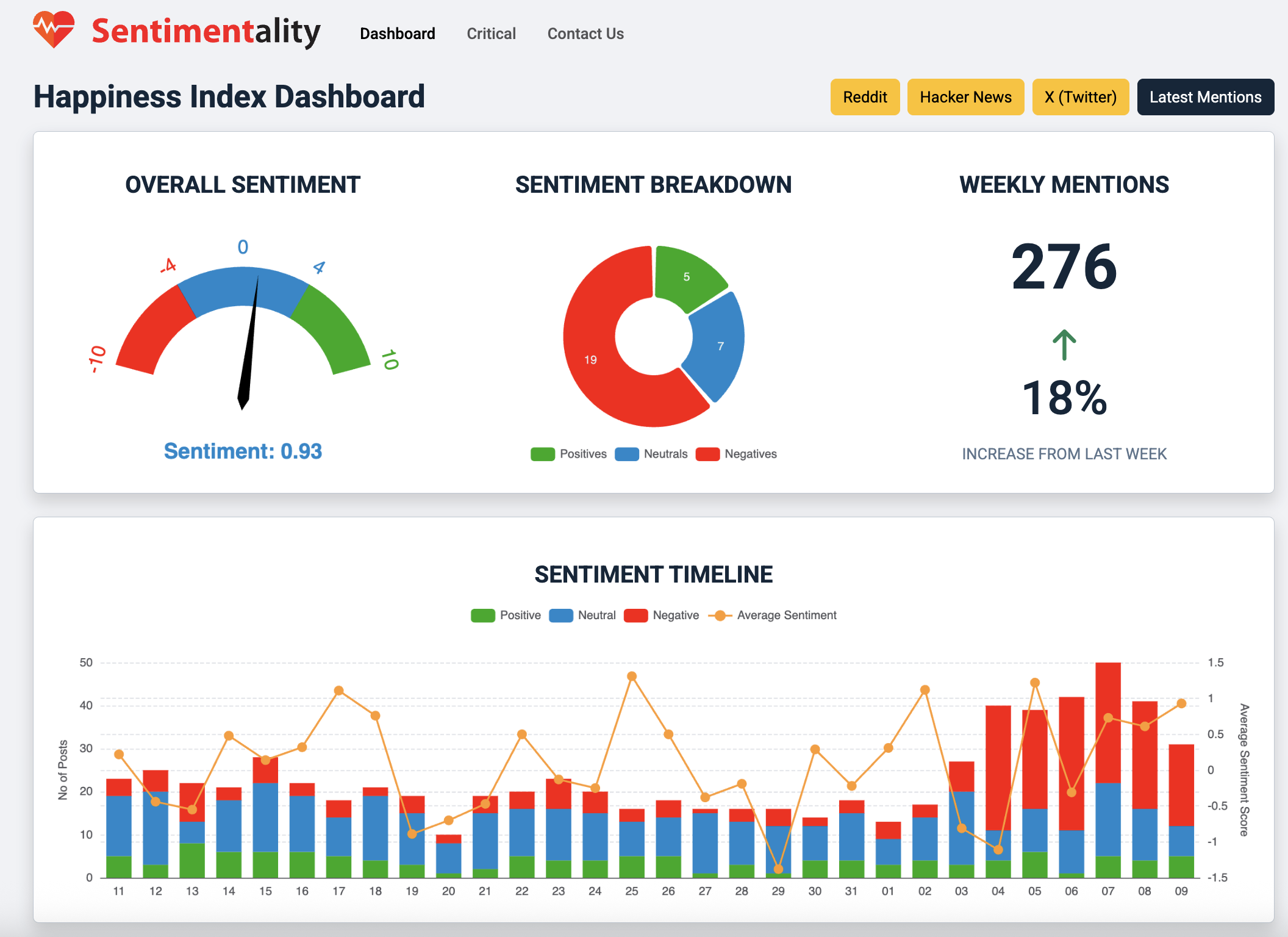Filter by the Reddit source button
The image size is (1288, 937).
pyautogui.click(x=865, y=97)
